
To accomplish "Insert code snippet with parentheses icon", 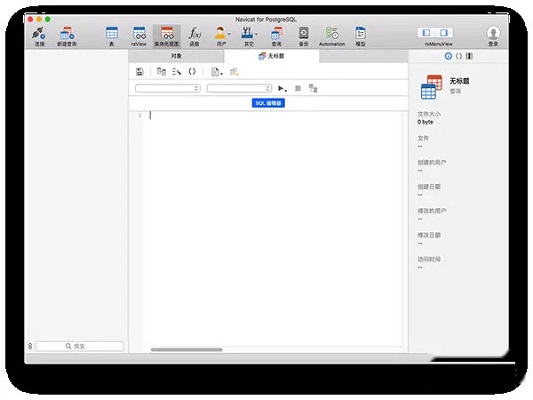I will click(192, 72).
